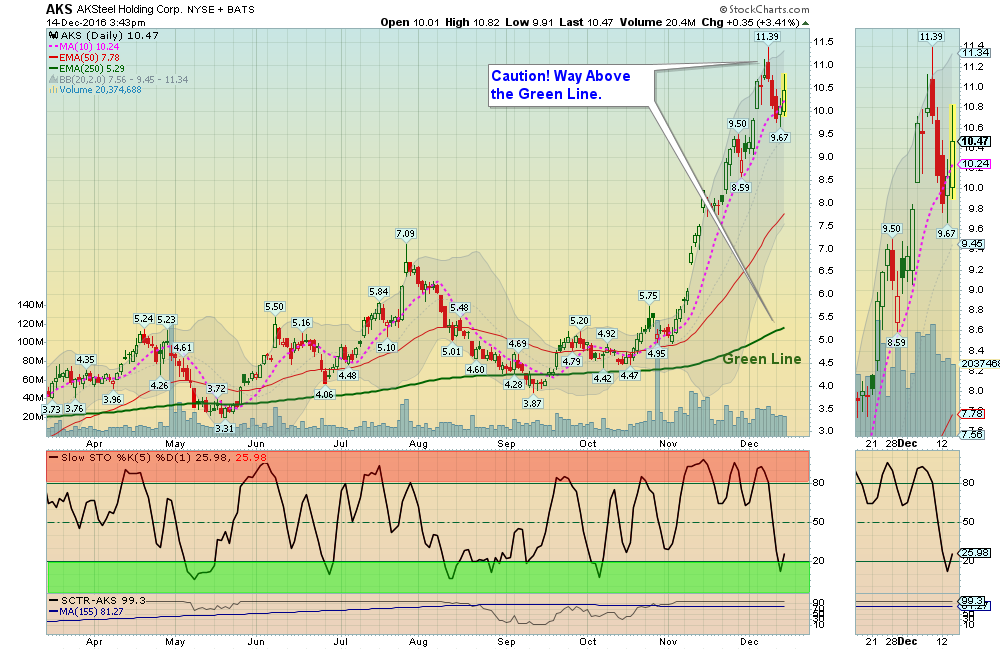The height and width of the screenshot is (650, 1000).
Task: Select the EMA(50) 7.78 legend entry
Action: [x=84, y=57]
